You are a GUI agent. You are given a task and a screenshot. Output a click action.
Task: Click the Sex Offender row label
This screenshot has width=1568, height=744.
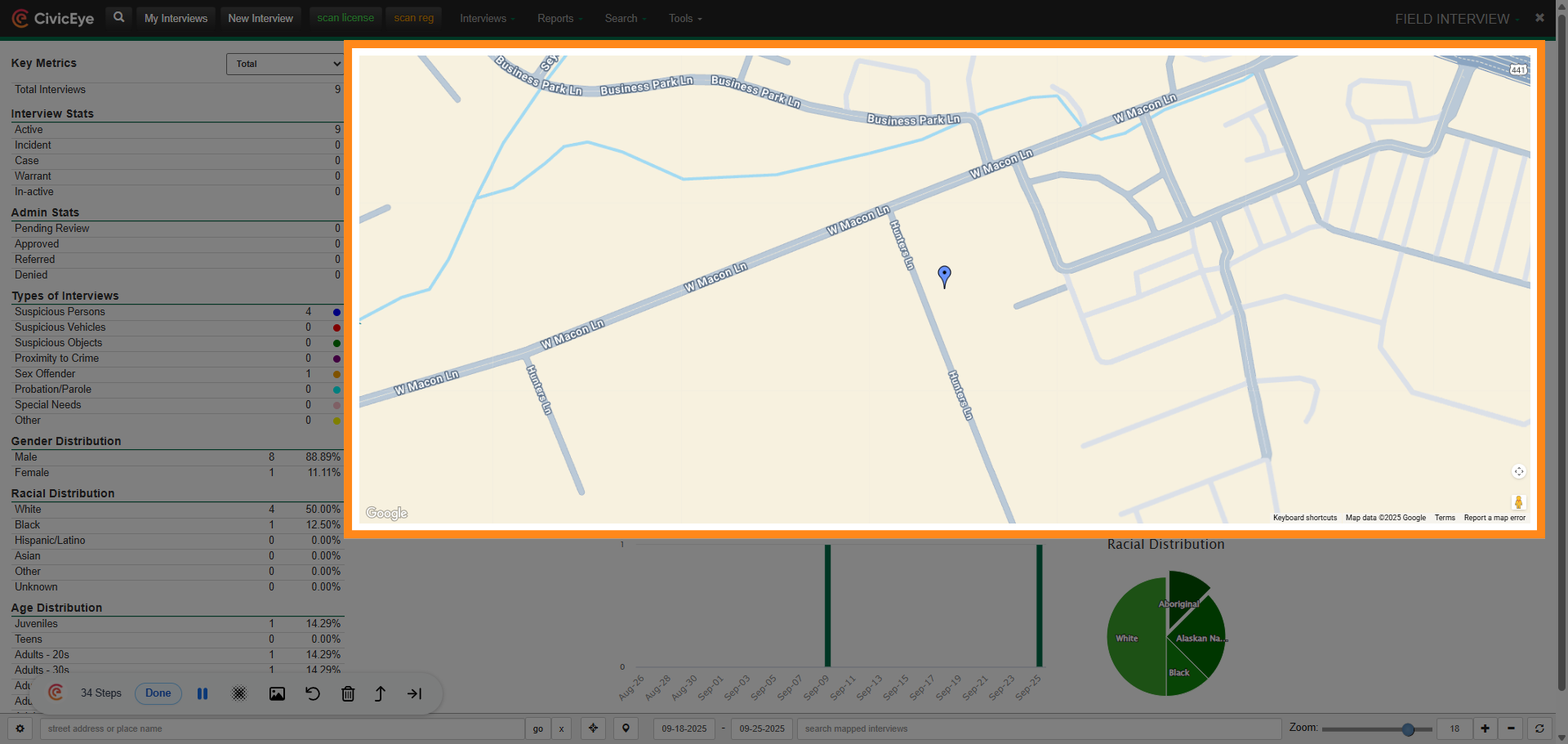(x=45, y=374)
